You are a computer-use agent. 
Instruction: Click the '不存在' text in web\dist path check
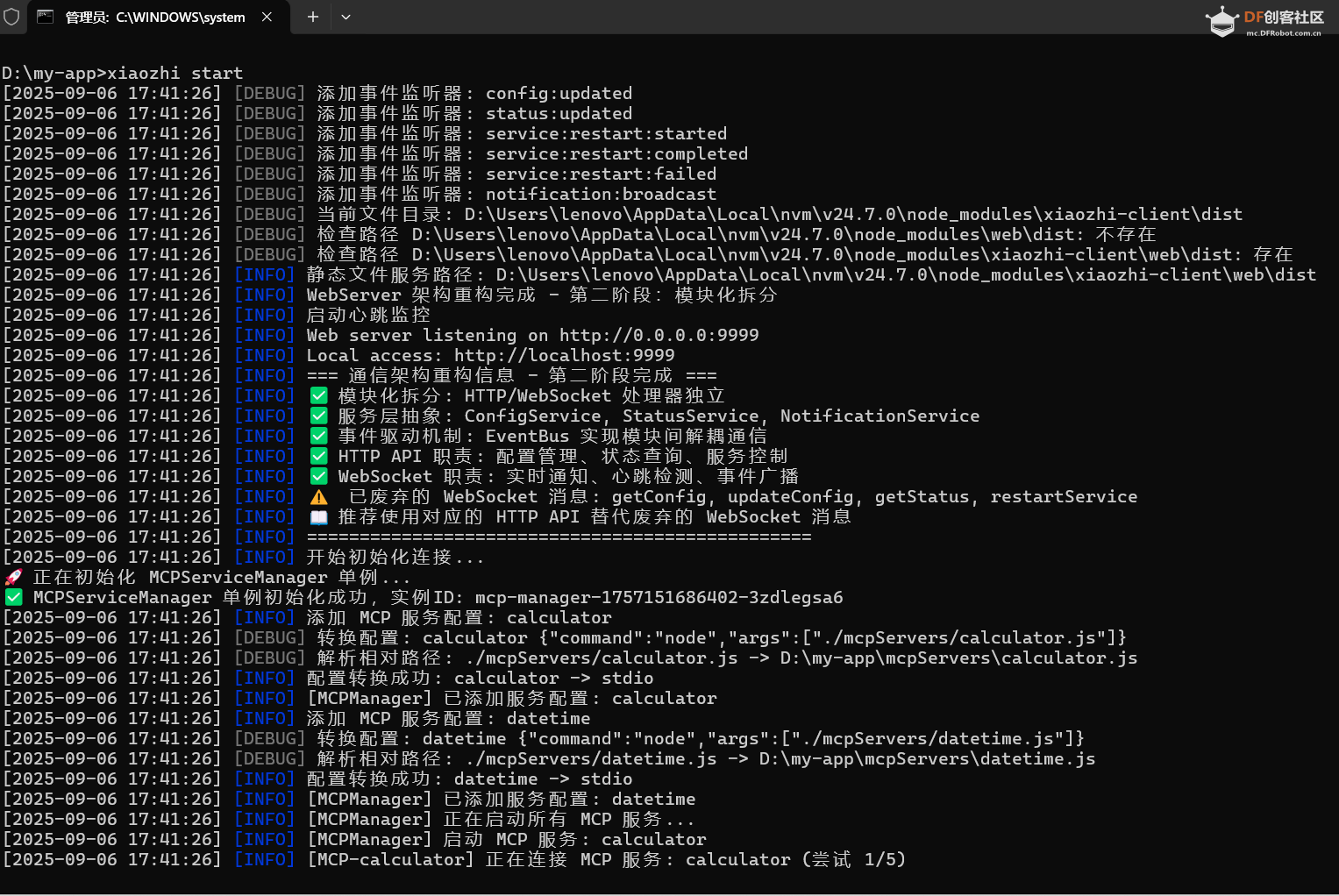(x=1126, y=234)
